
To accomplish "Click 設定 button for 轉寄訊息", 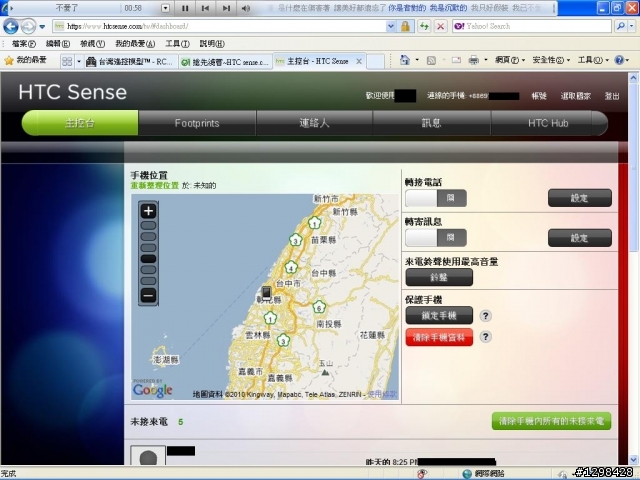I will (x=580, y=238).
